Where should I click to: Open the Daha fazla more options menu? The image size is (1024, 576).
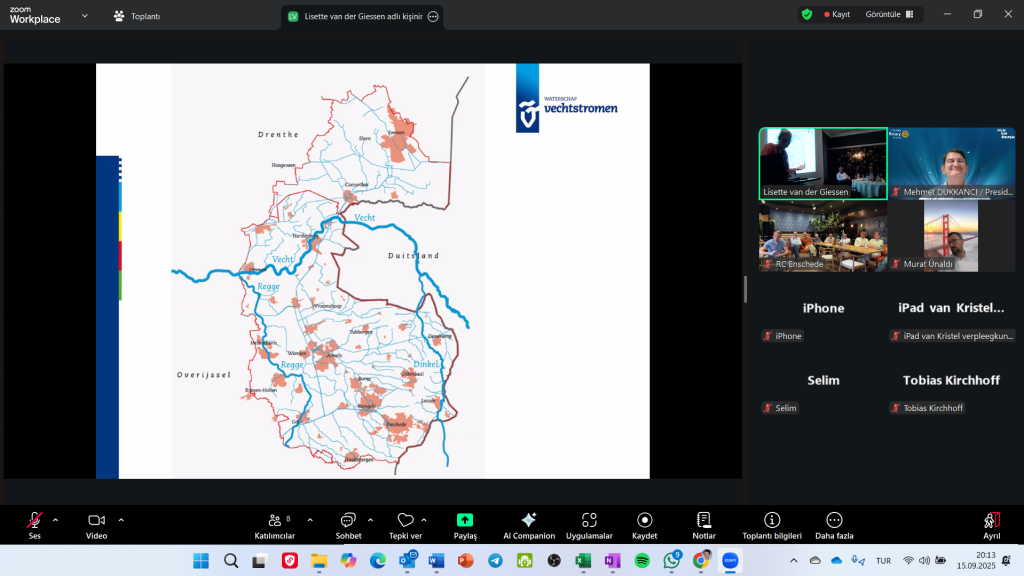pyautogui.click(x=834, y=520)
